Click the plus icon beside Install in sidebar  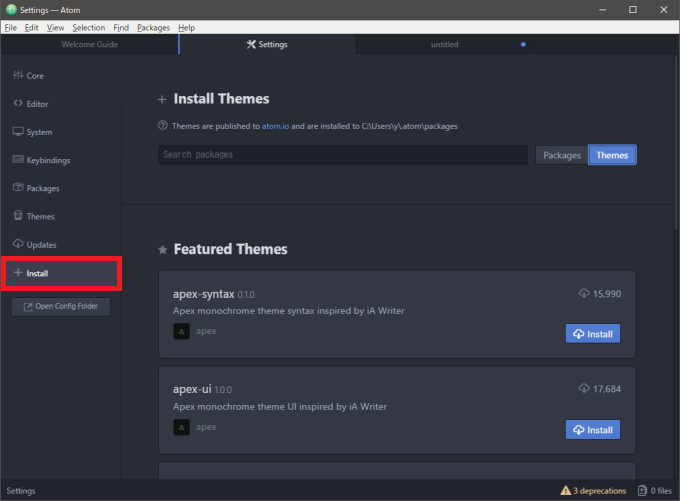coord(18,272)
